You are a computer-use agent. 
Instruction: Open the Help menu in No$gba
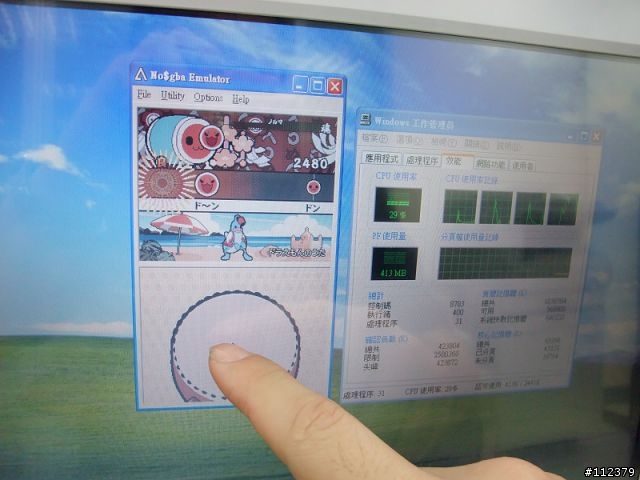pyautogui.click(x=240, y=99)
